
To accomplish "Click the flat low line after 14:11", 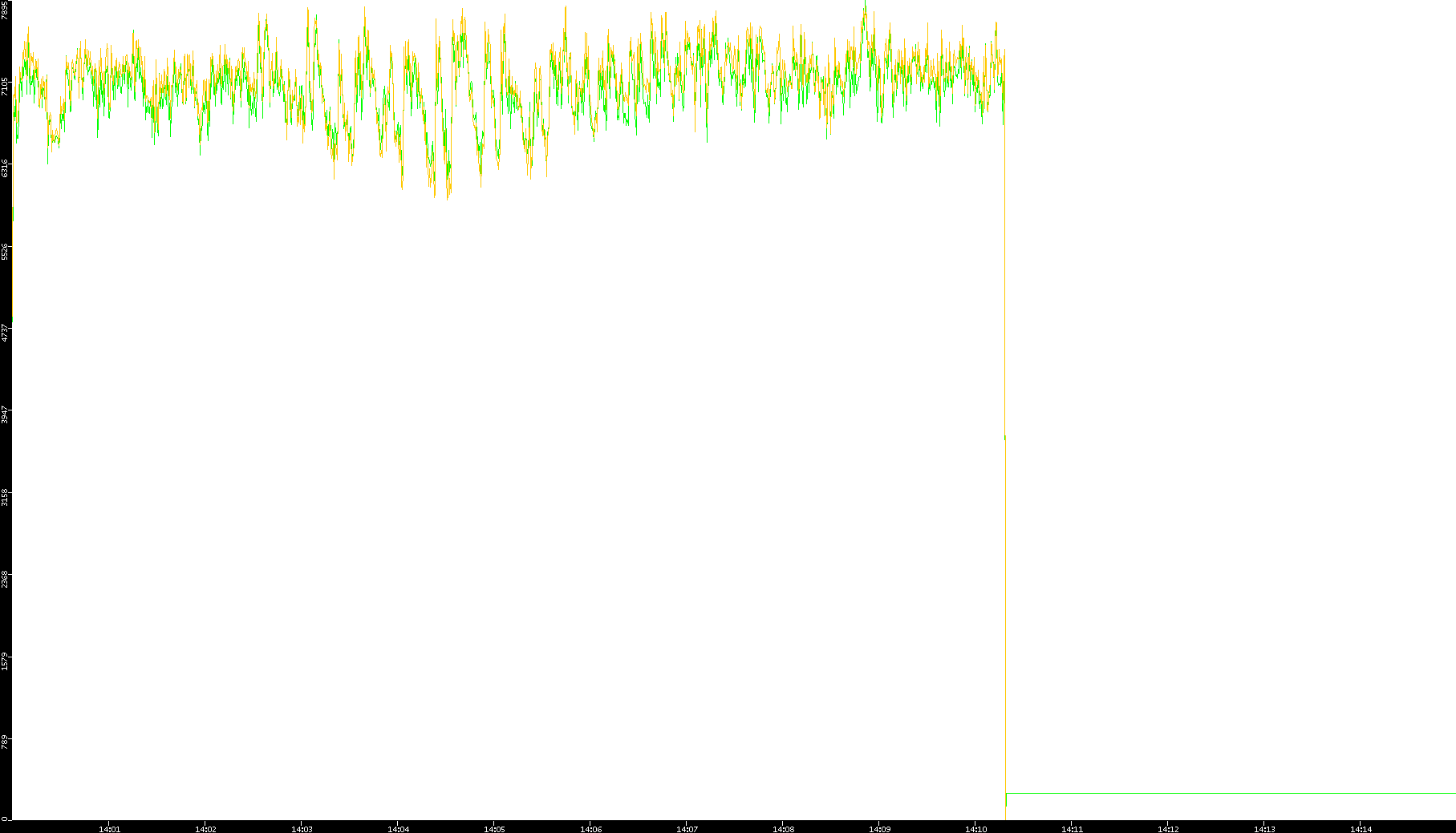I will click(1227, 793).
